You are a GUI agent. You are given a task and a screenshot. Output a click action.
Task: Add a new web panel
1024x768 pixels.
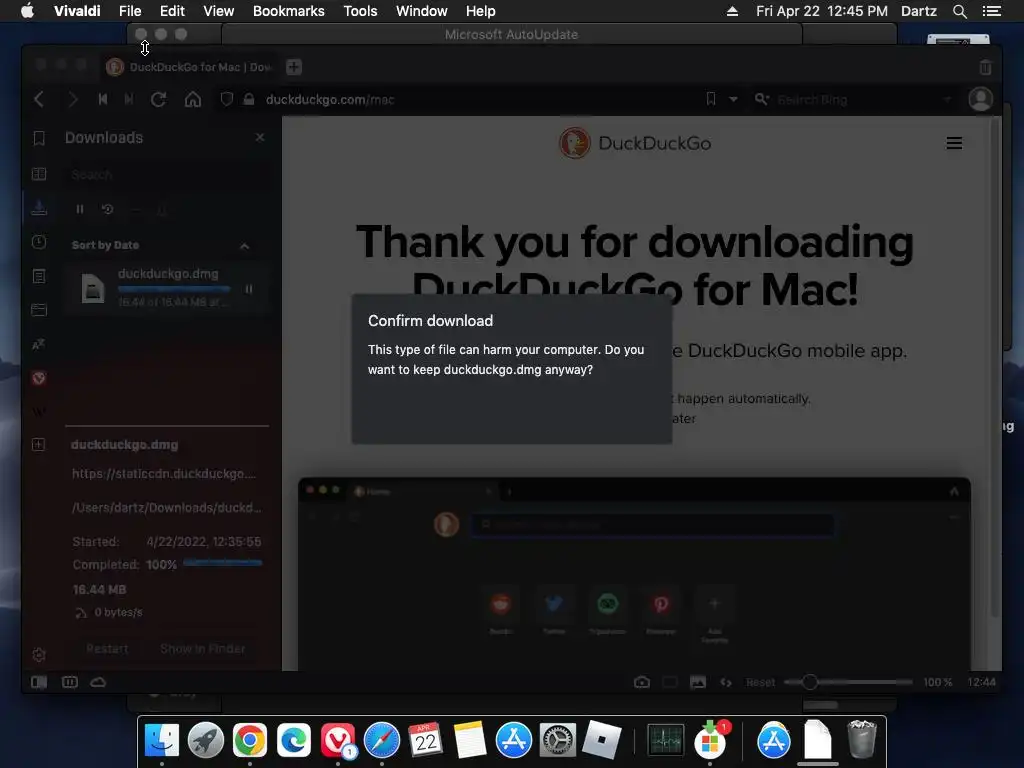pos(39,445)
